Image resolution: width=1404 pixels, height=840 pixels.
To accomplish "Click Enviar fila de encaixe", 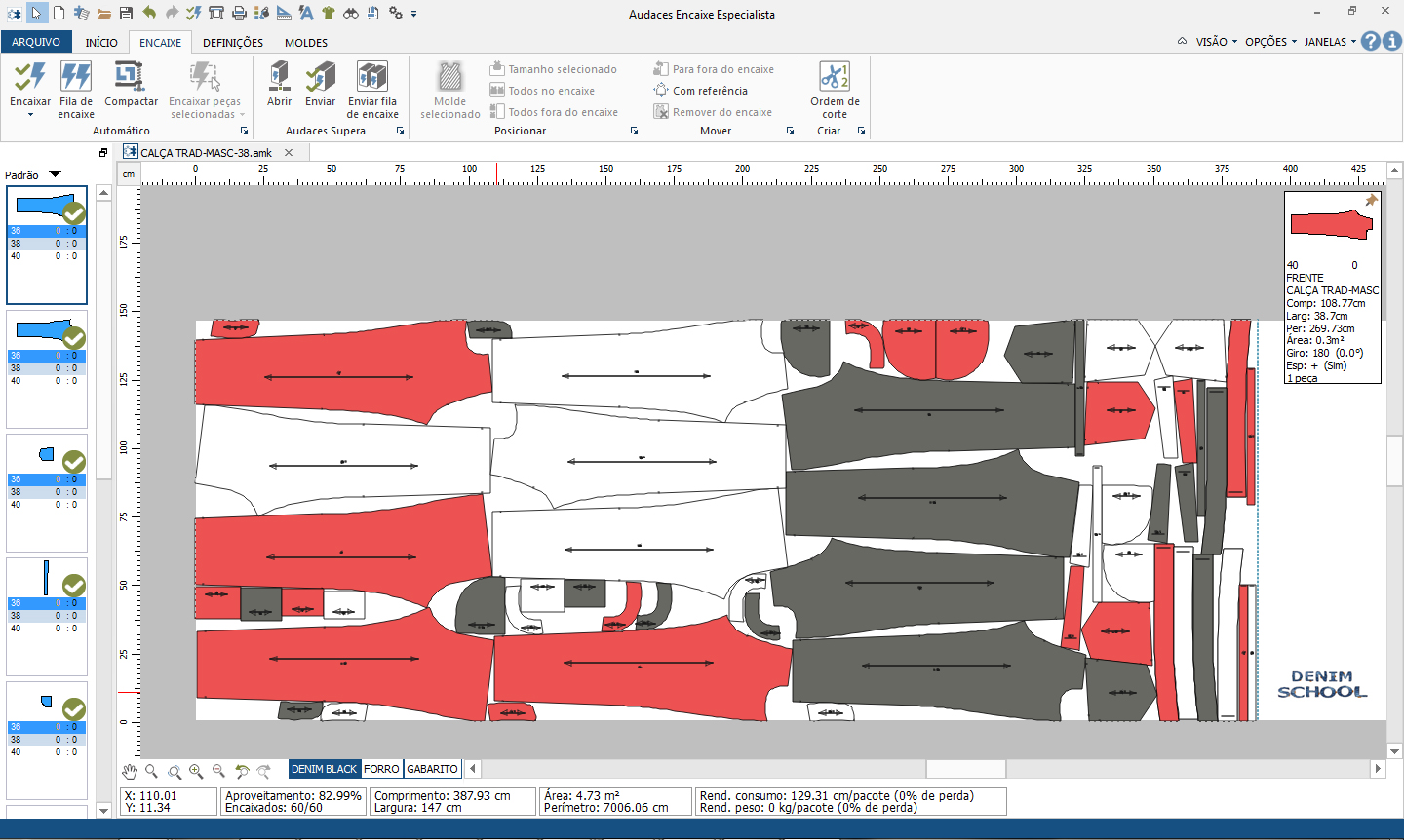I will pyautogui.click(x=372, y=90).
